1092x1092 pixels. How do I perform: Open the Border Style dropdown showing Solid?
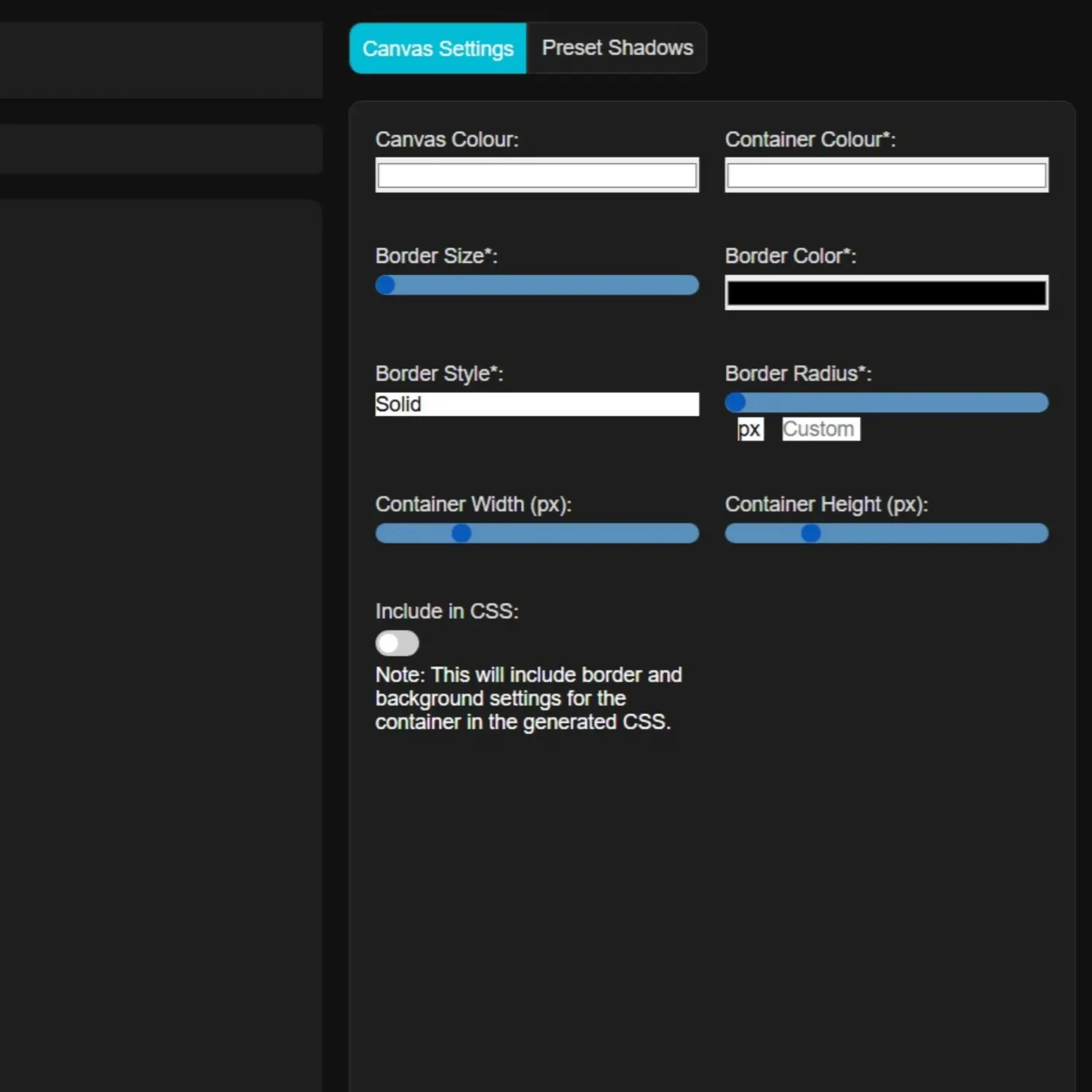537,404
